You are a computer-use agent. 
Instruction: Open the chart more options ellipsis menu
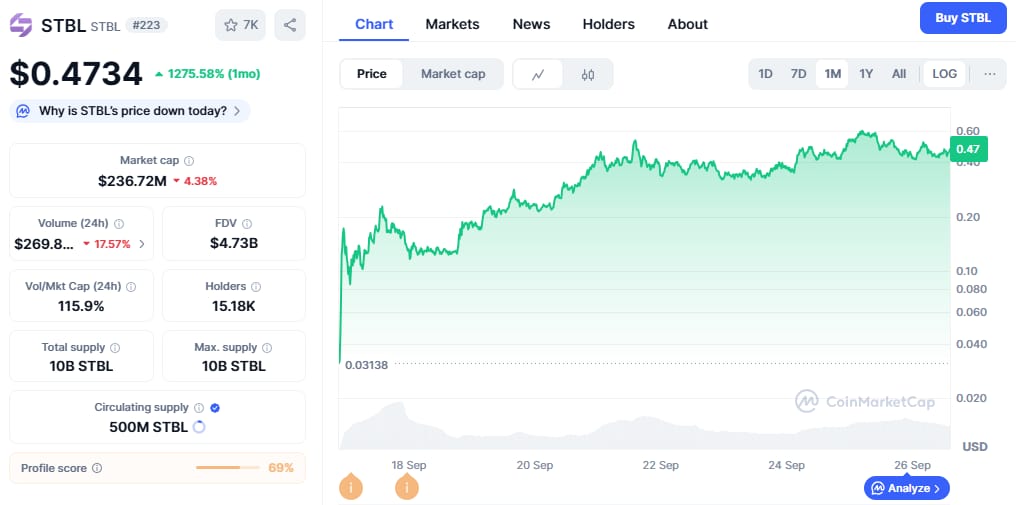[990, 74]
